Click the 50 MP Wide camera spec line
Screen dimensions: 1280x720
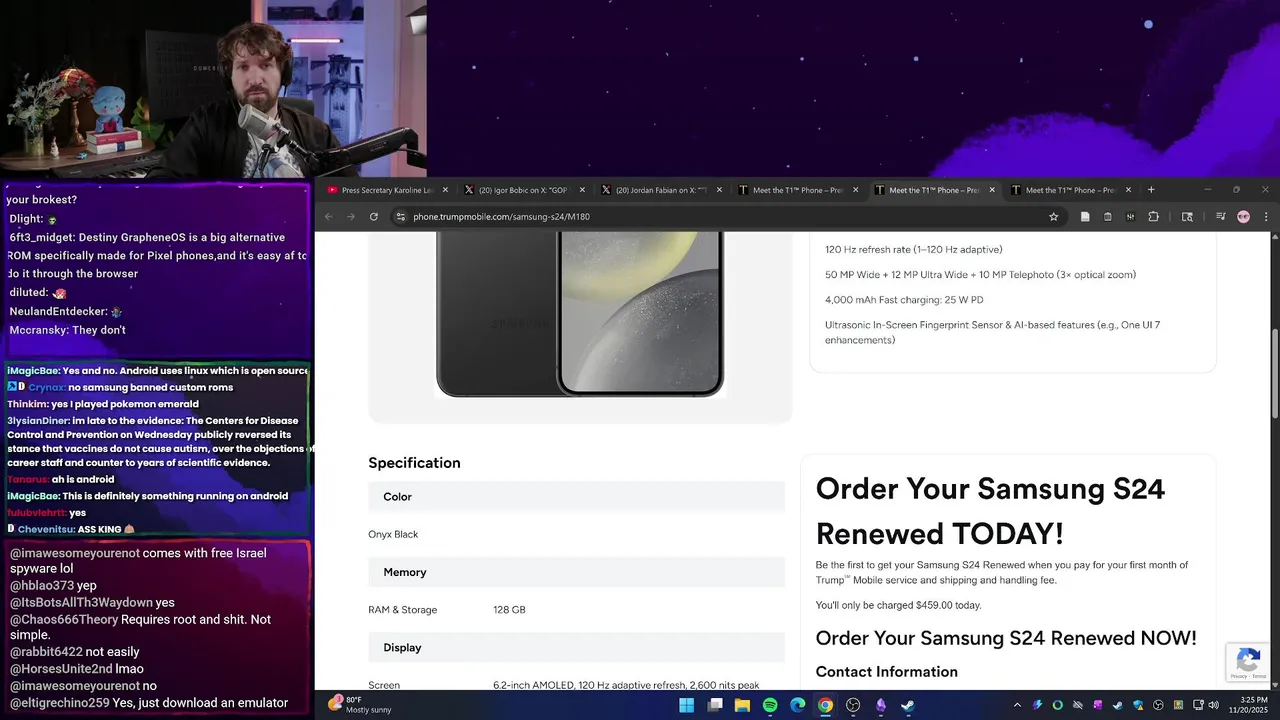(x=980, y=275)
